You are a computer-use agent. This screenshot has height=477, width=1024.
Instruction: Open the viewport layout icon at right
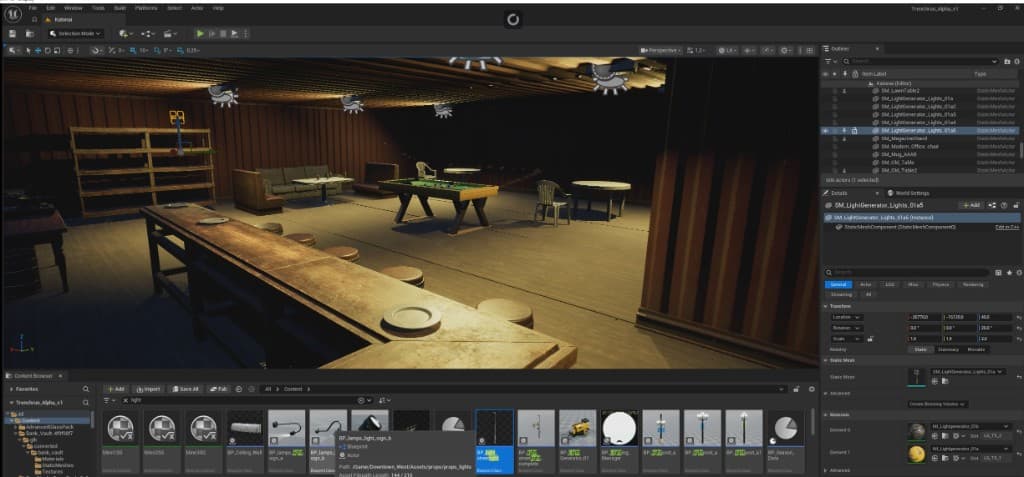click(810, 50)
